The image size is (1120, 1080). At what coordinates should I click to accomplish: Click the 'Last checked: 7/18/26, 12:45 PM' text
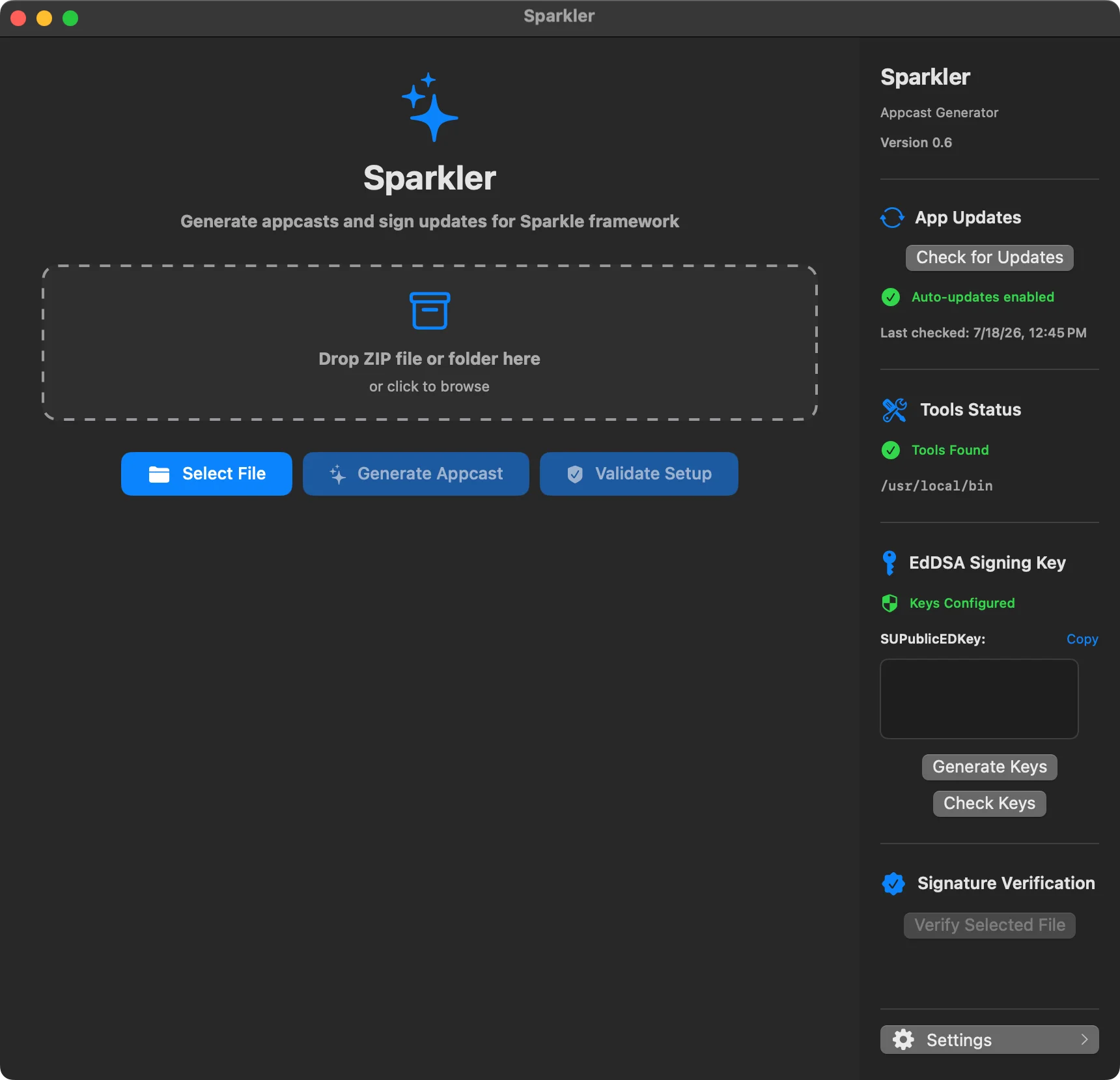983,333
